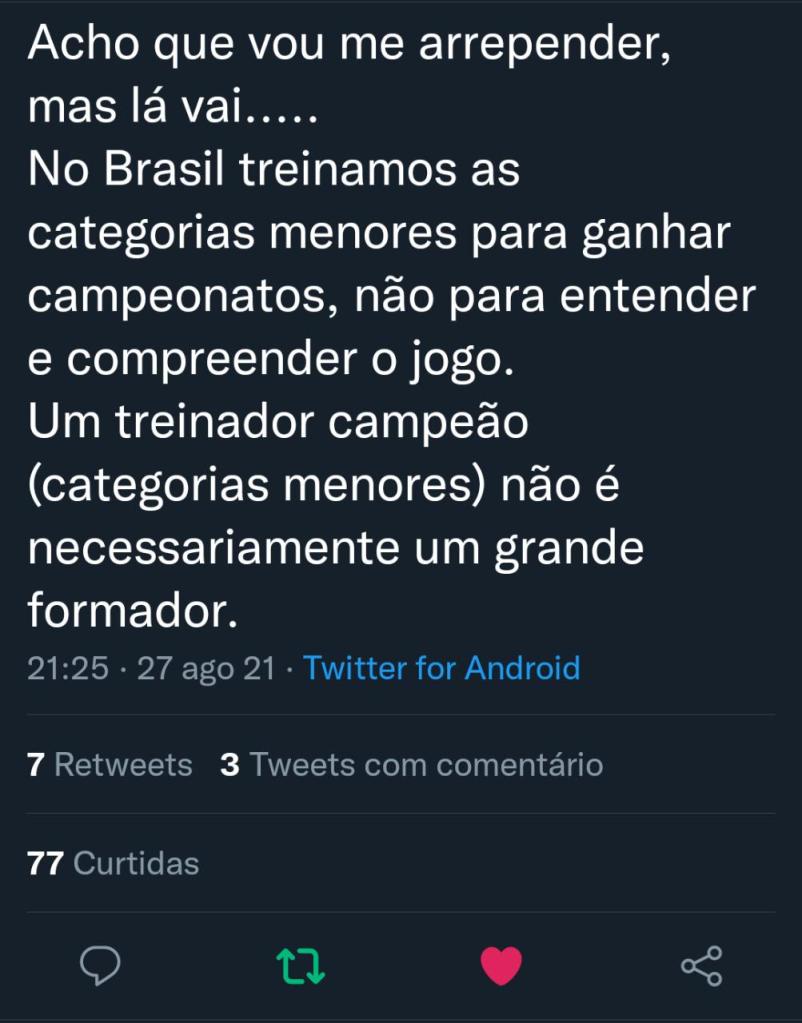The width and height of the screenshot is (802, 1023).
Task: Click the "7" retweet count number
Action: (36, 765)
